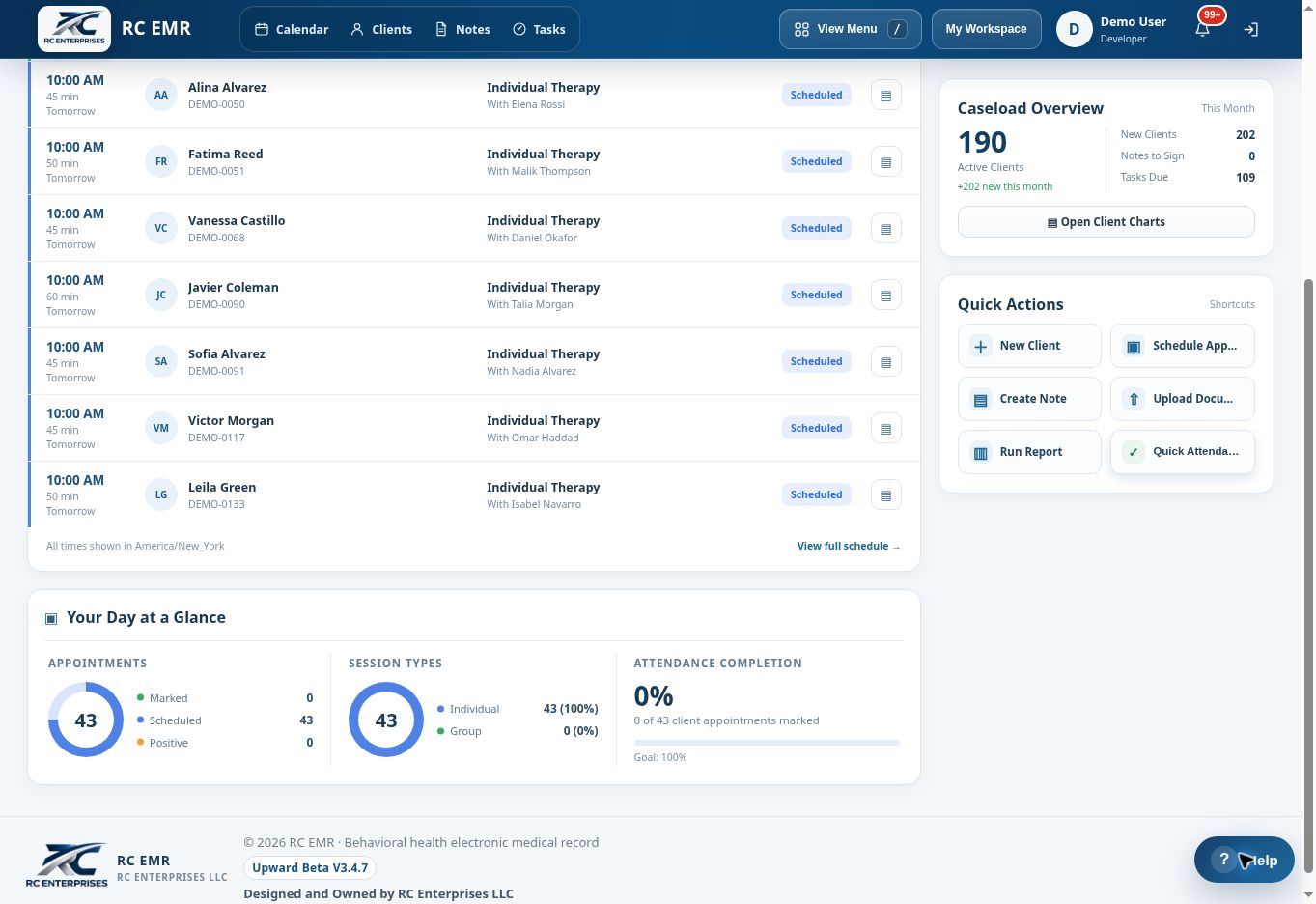Viewport: 1316px width, 904px height.
Task: Click the VM avatar for Victor Morgan
Action: click(161, 428)
